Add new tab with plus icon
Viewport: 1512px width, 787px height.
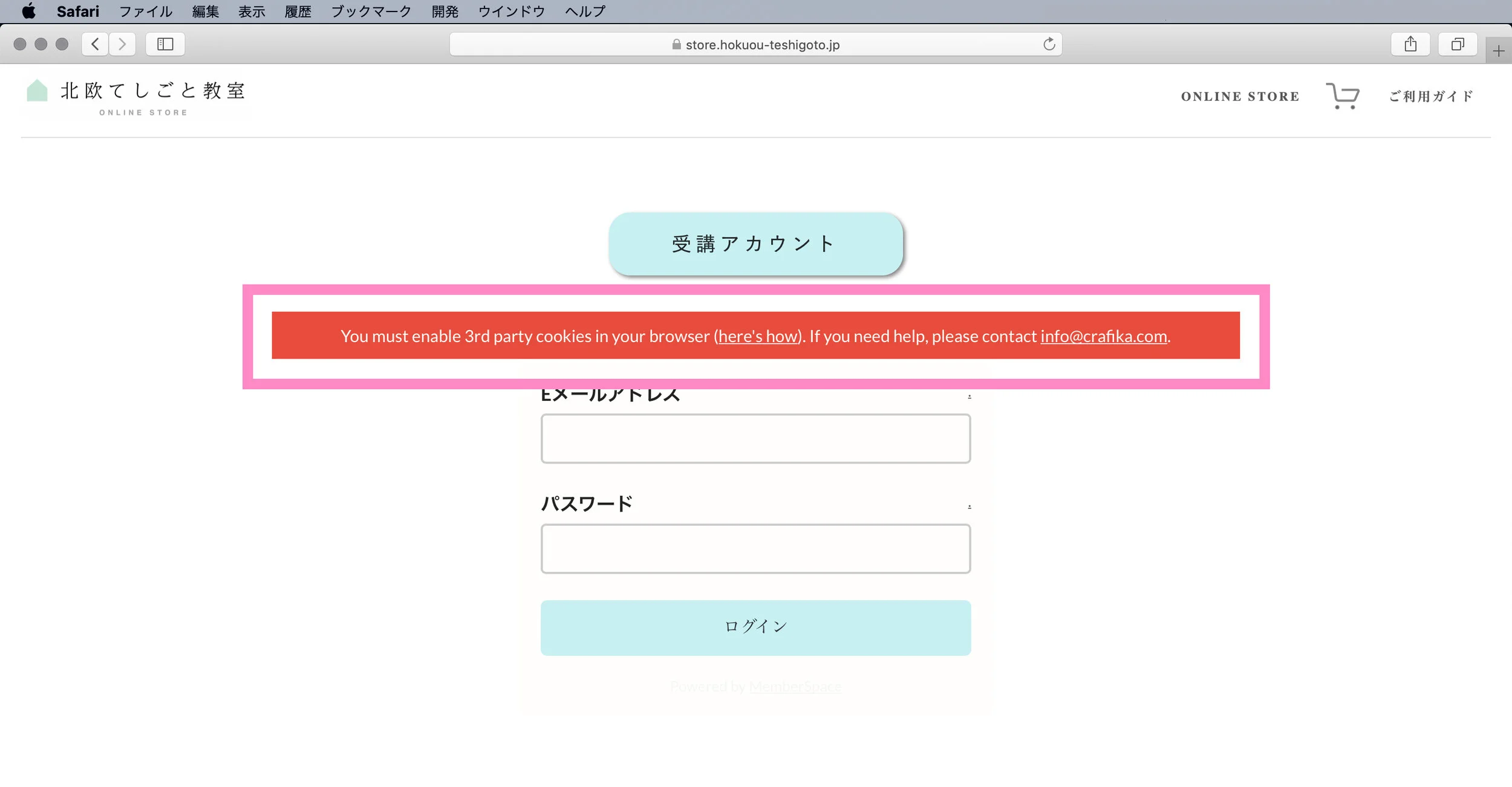tap(1498, 51)
